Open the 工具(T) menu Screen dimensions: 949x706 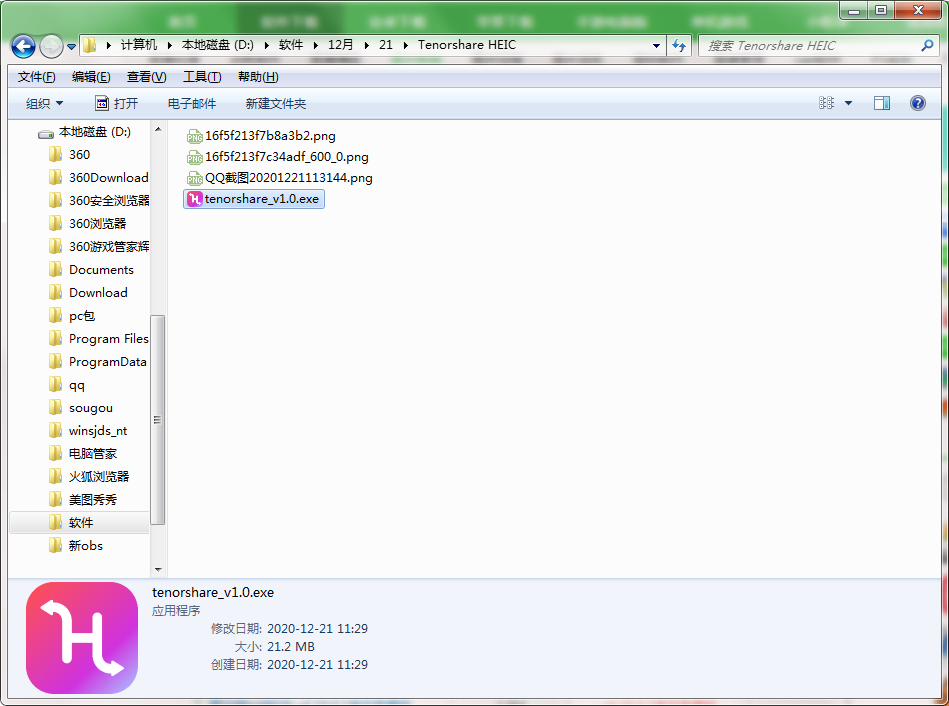[x=202, y=77]
